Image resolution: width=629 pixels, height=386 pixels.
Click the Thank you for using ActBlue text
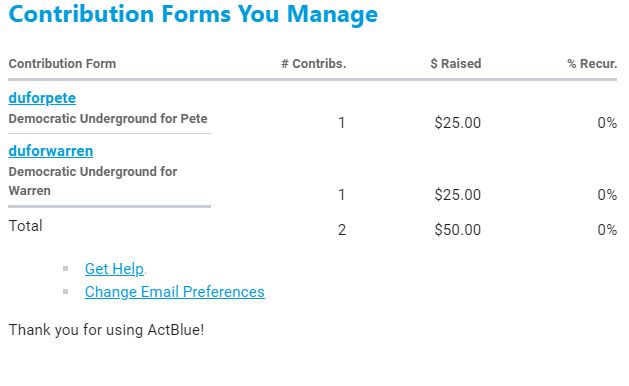(x=106, y=330)
